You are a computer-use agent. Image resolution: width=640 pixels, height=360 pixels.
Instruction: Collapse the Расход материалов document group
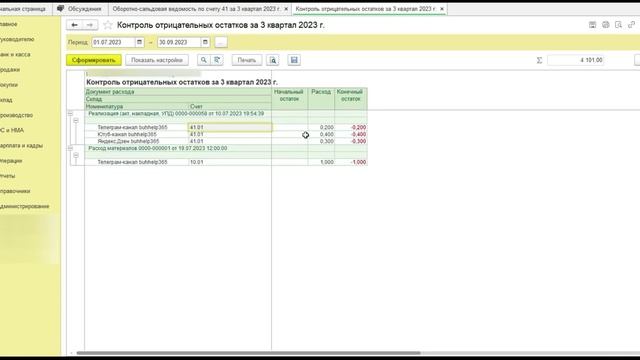tap(70, 148)
